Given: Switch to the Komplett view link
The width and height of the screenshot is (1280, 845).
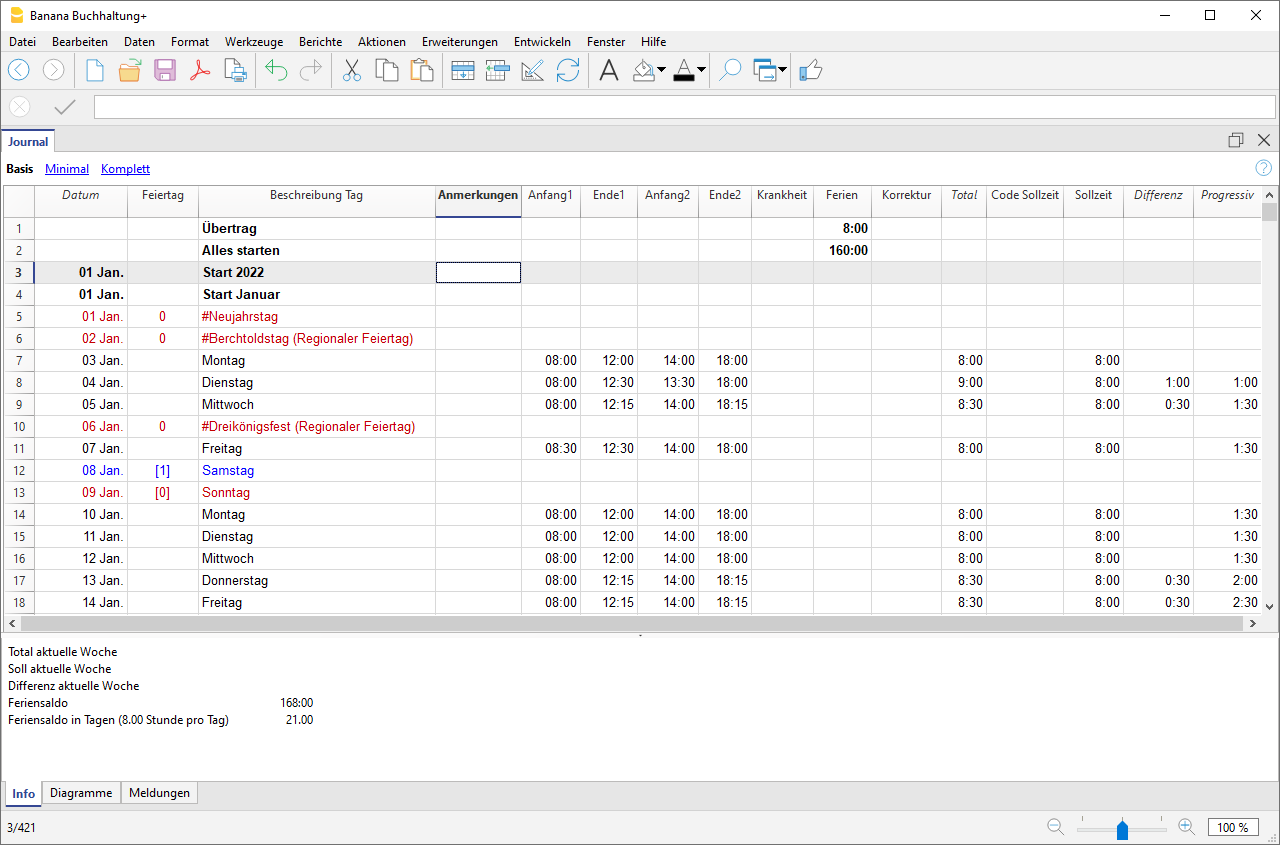Looking at the screenshot, I should (125, 169).
